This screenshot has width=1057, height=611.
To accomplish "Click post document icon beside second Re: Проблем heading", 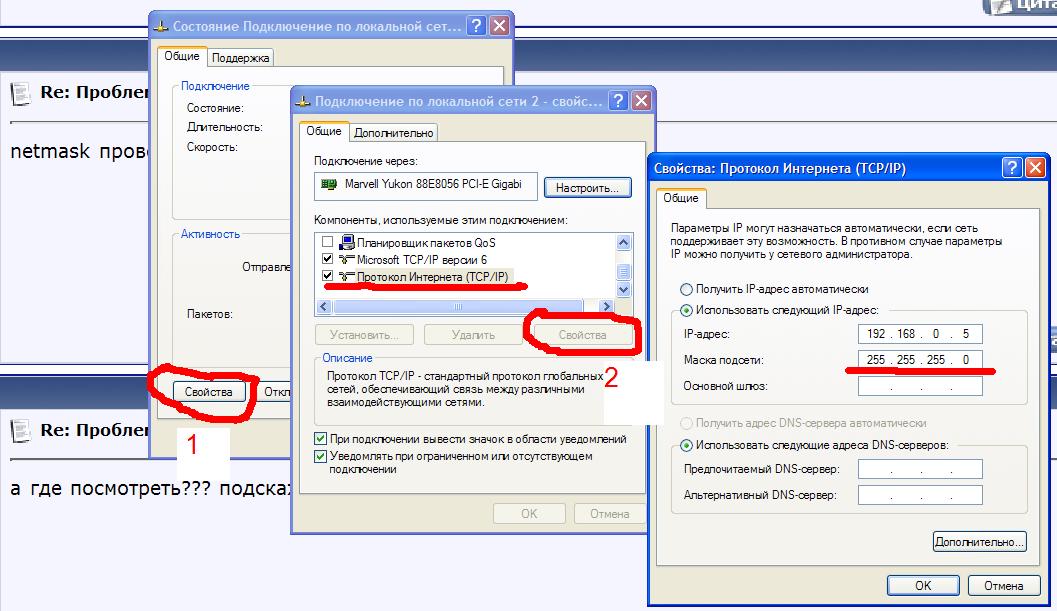I will tap(20, 431).
